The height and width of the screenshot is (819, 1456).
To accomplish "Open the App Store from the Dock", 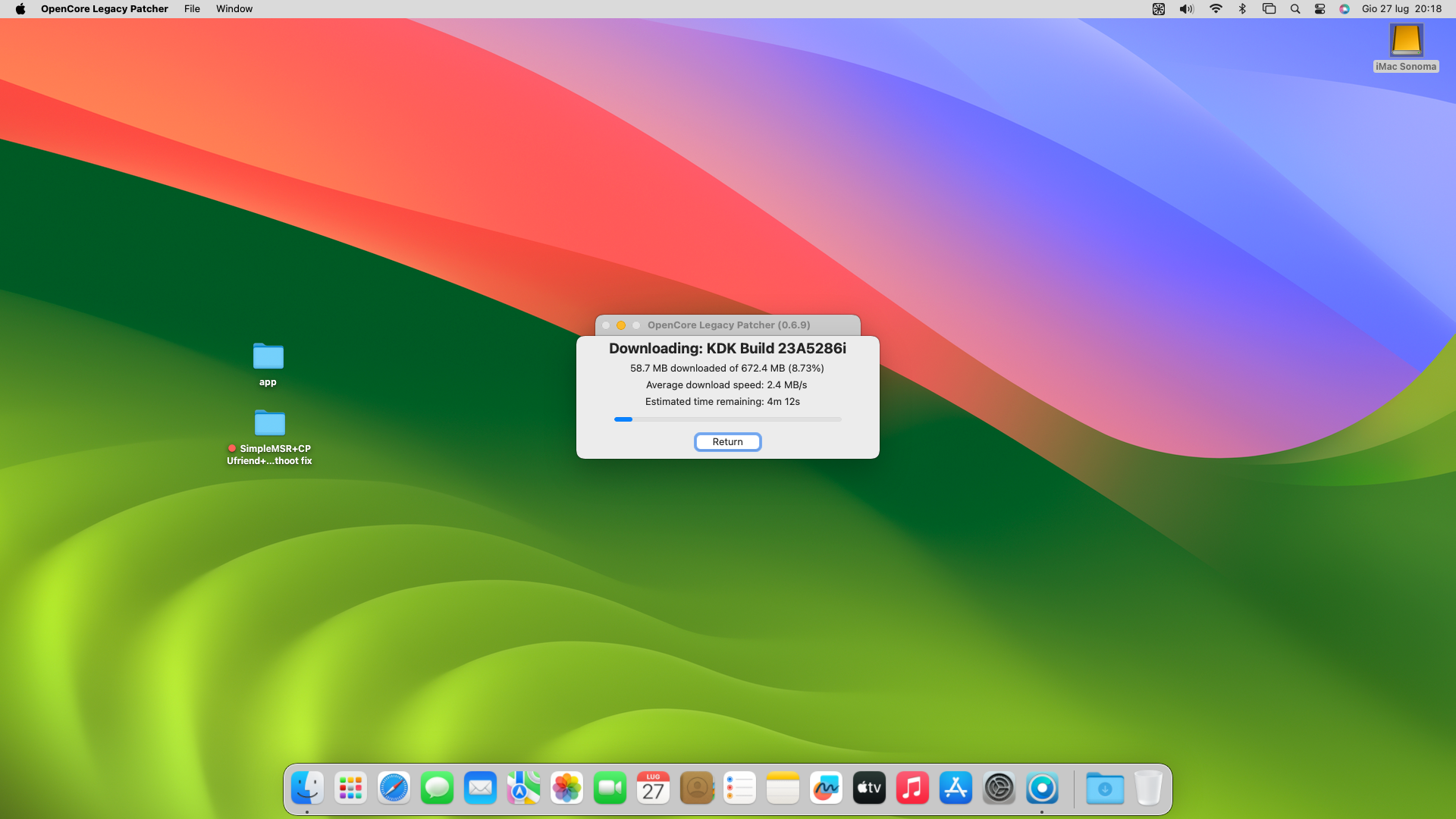I will (955, 789).
